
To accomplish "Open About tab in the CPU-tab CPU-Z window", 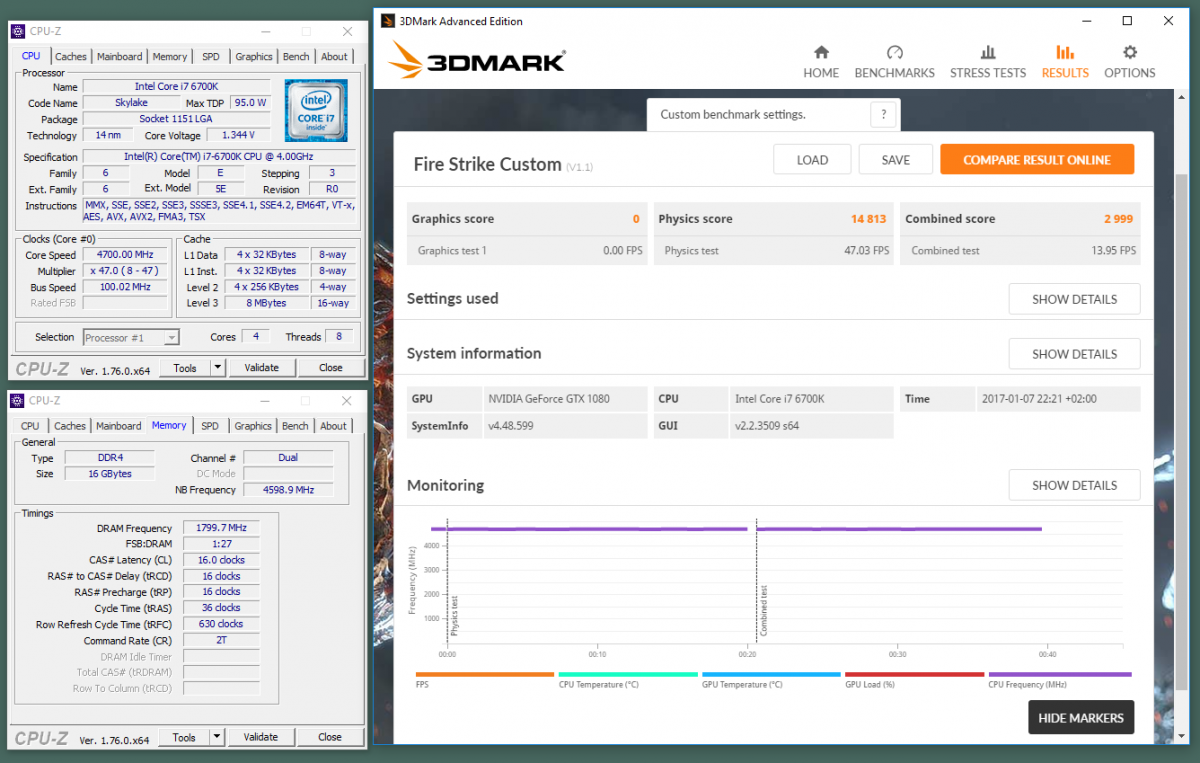I will point(335,57).
